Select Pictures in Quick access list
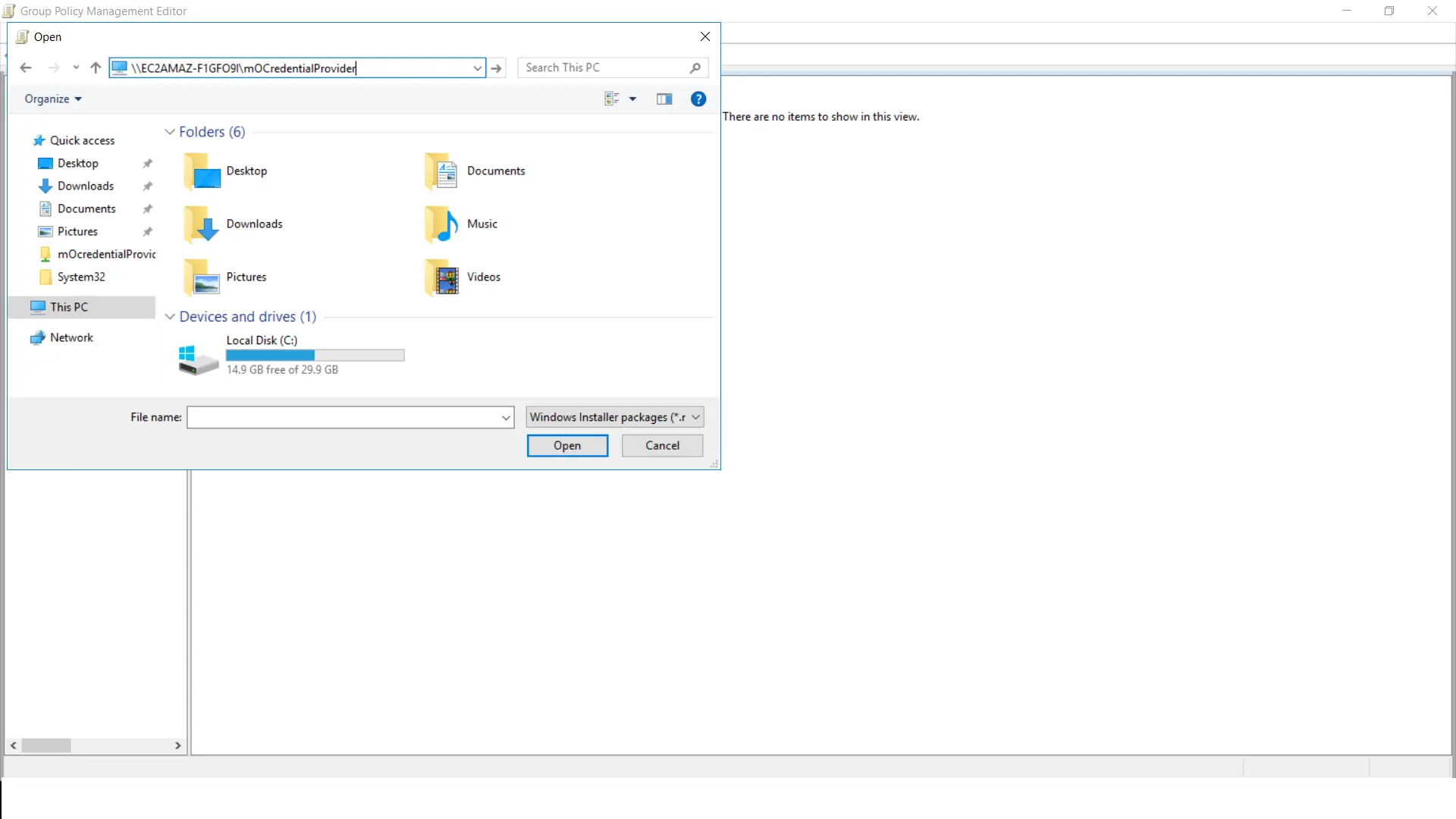 77,232
